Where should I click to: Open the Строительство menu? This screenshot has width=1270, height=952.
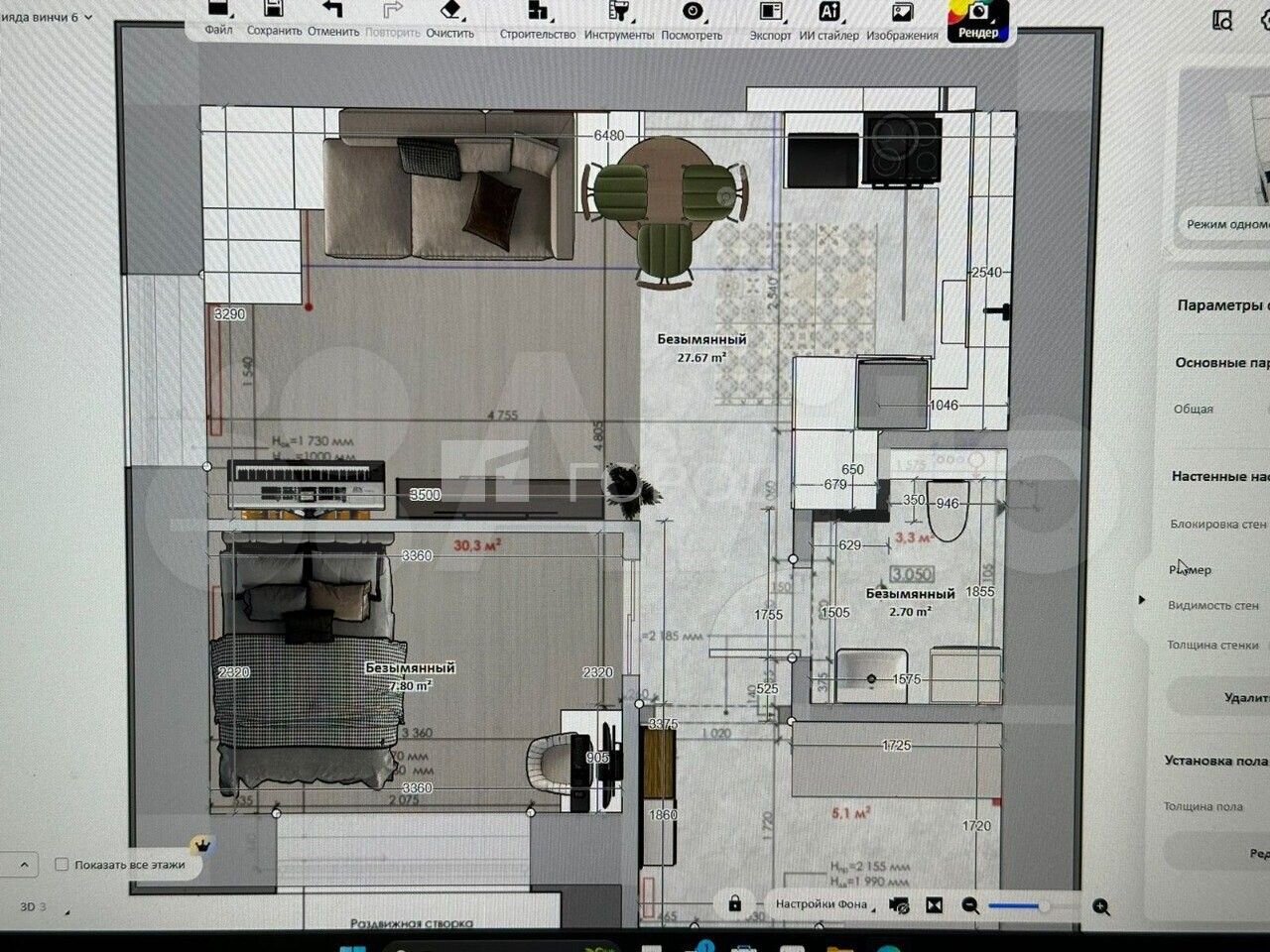[x=538, y=12]
